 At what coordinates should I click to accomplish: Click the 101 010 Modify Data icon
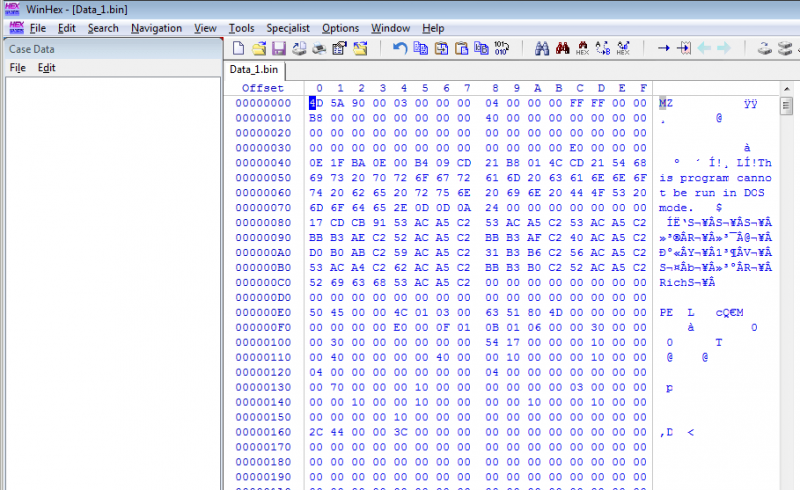[502, 48]
